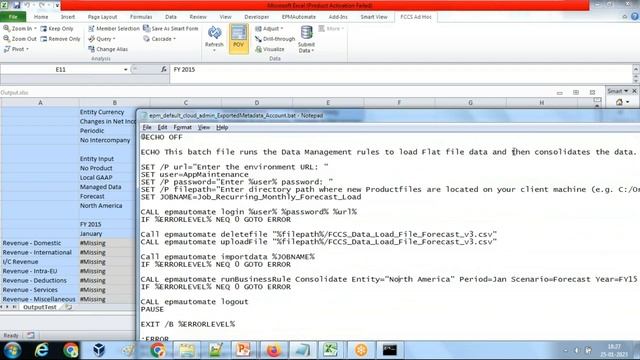Expand the Smart View panel title dropdown
Viewport: 640px width, 360px height.
click(x=626, y=91)
